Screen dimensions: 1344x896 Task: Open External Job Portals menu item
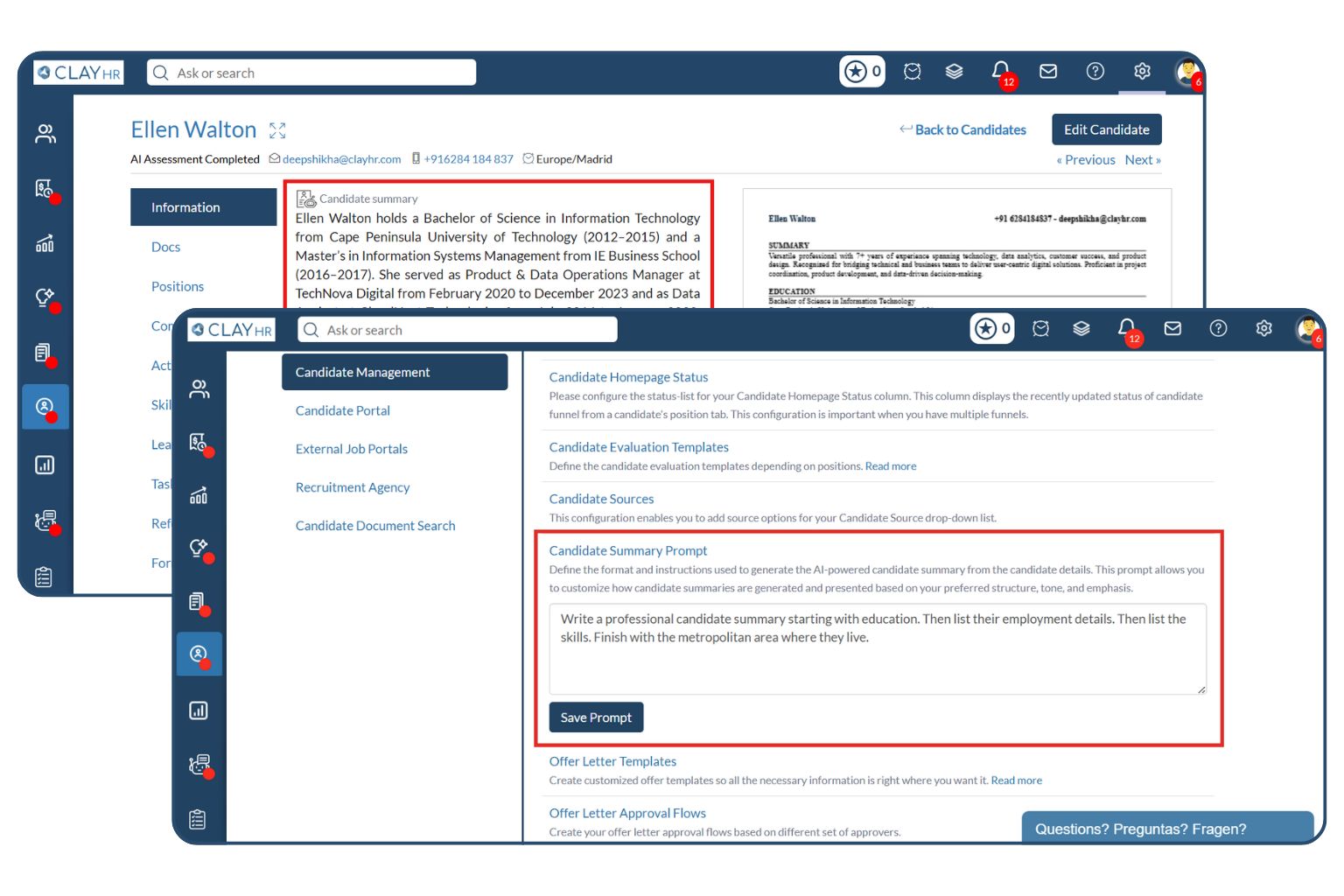tap(352, 449)
